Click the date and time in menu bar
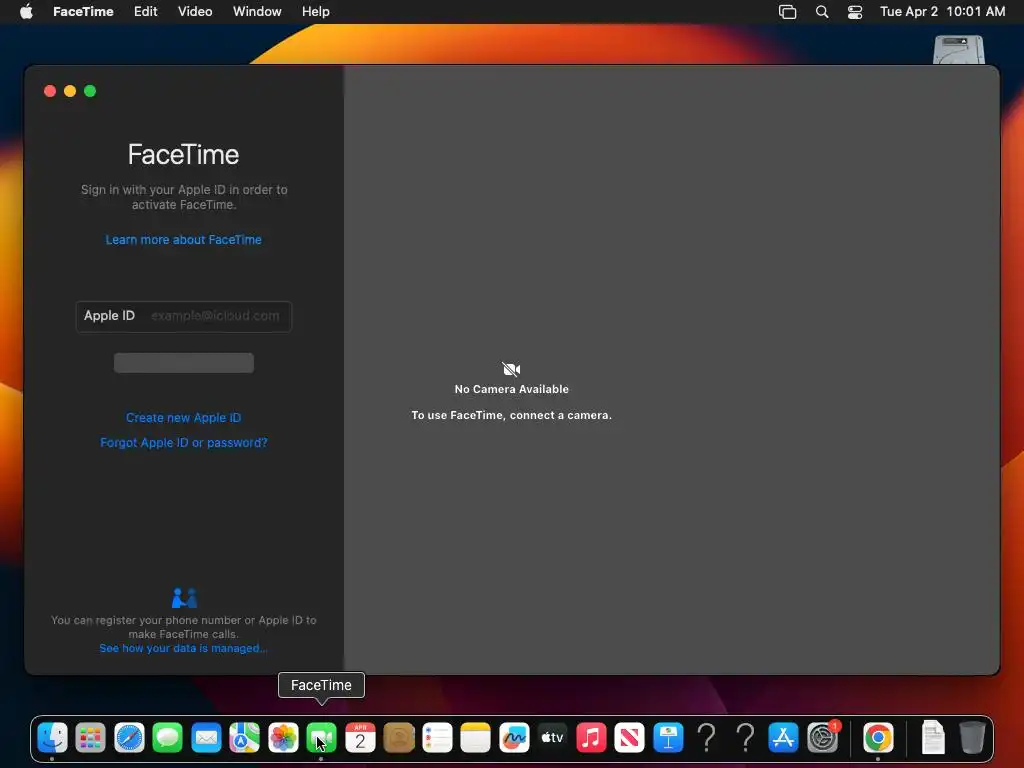The image size is (1024, 768). point(942,12)
